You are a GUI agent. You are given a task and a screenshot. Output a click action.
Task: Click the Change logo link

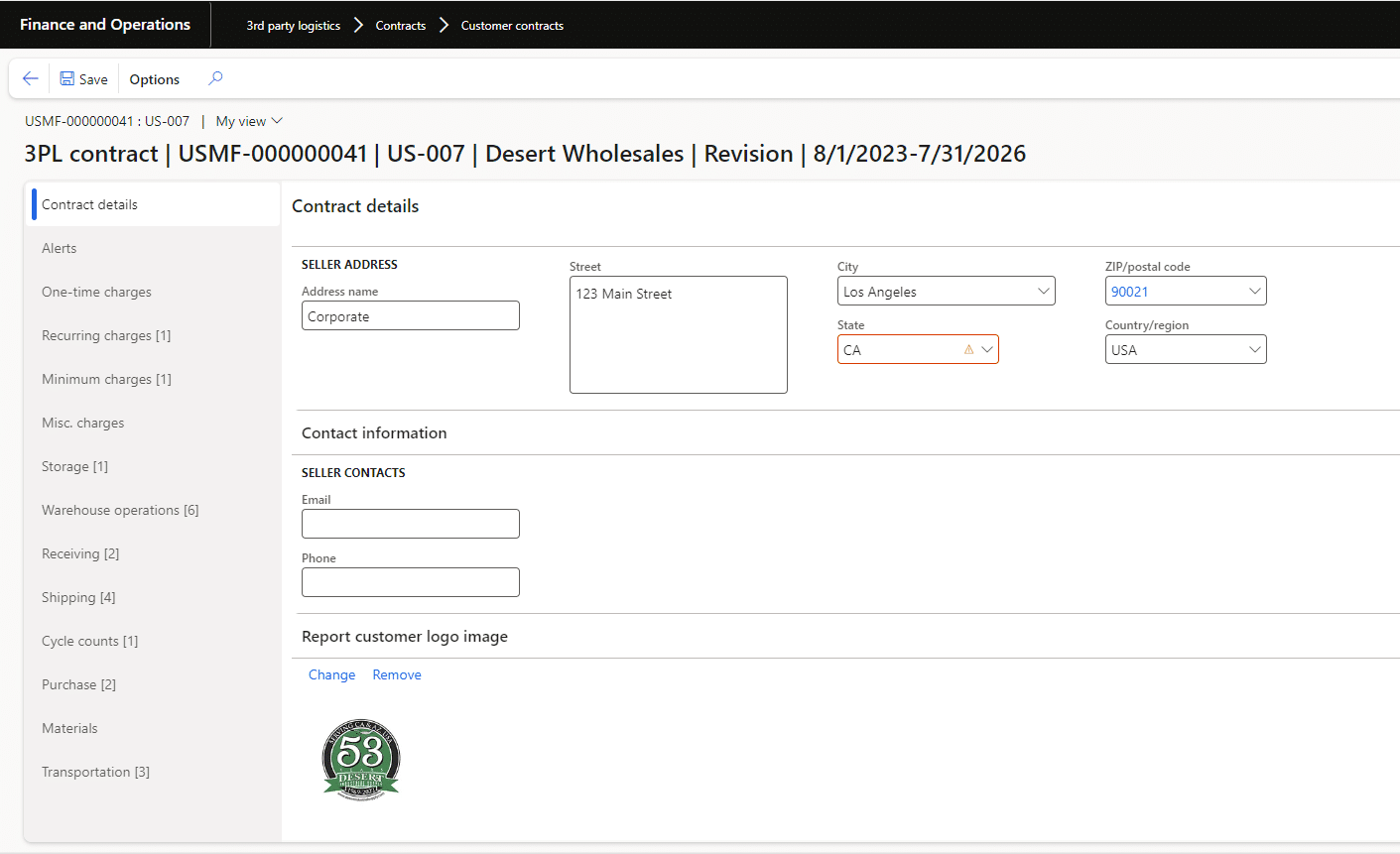(331, 674)
